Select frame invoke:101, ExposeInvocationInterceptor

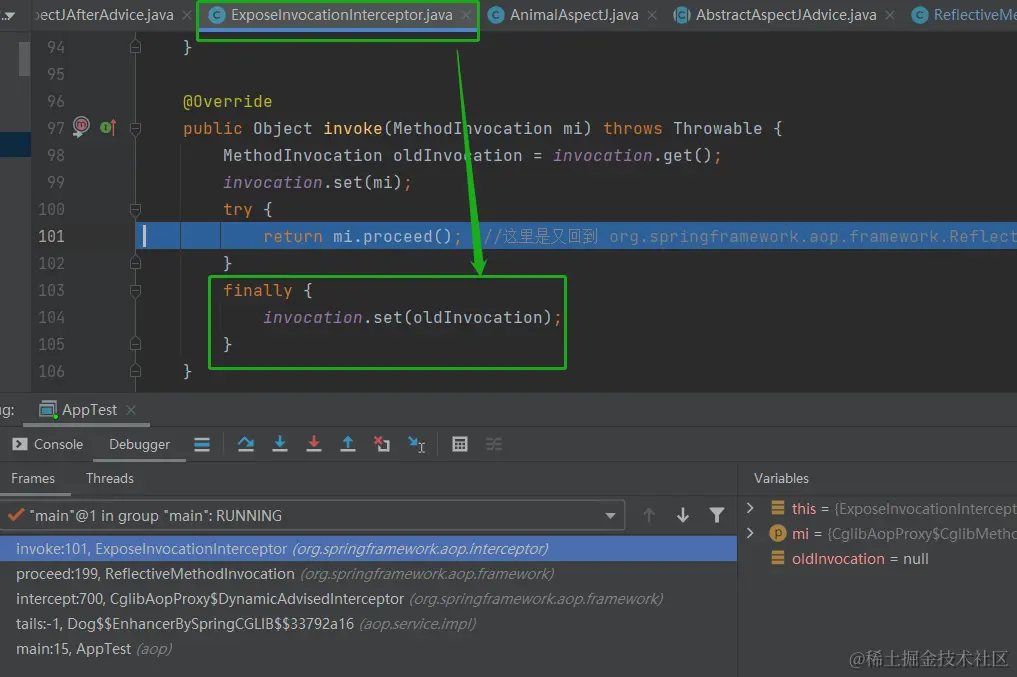368,549
